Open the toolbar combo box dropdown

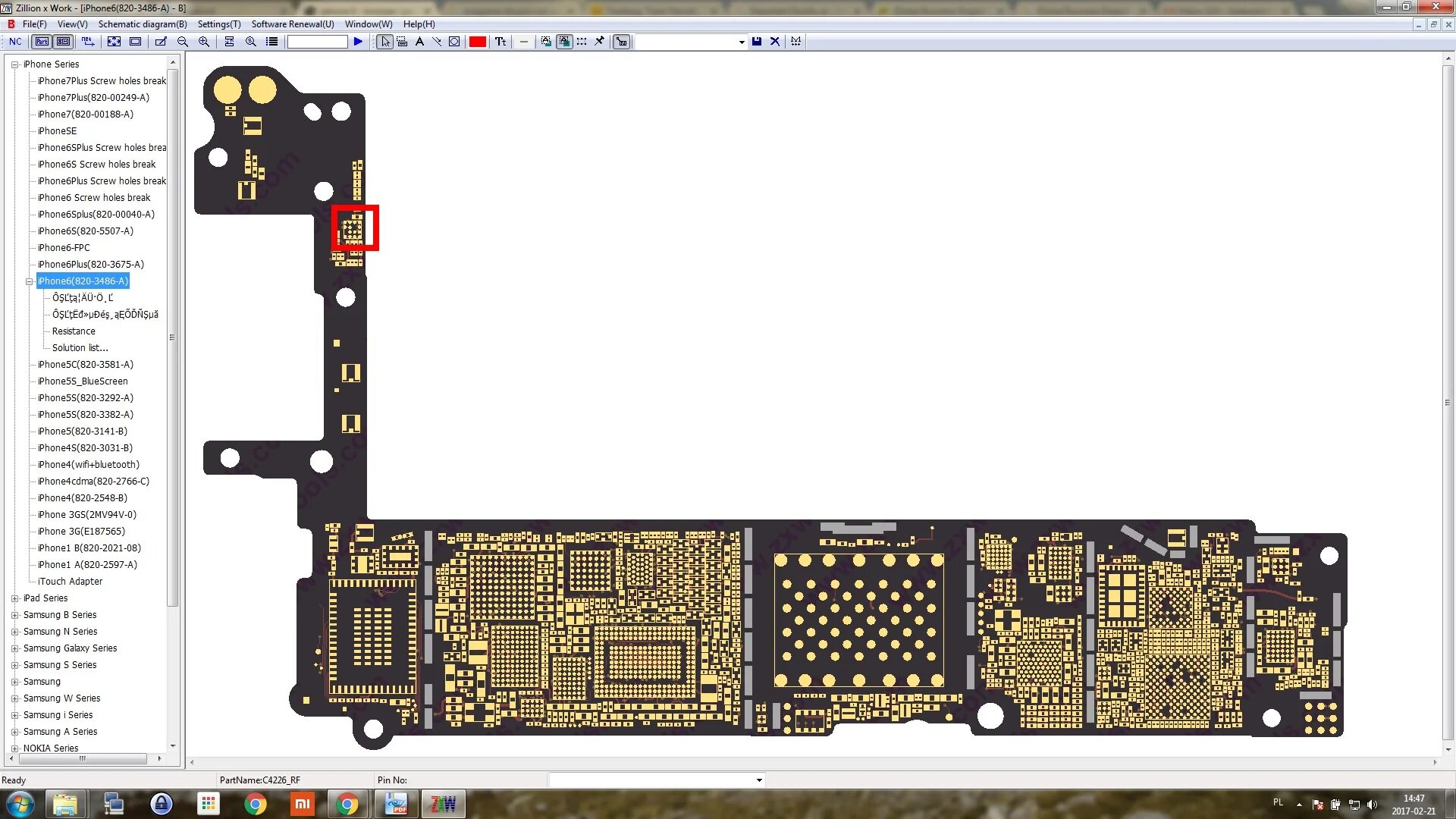(x=742, y=42)
